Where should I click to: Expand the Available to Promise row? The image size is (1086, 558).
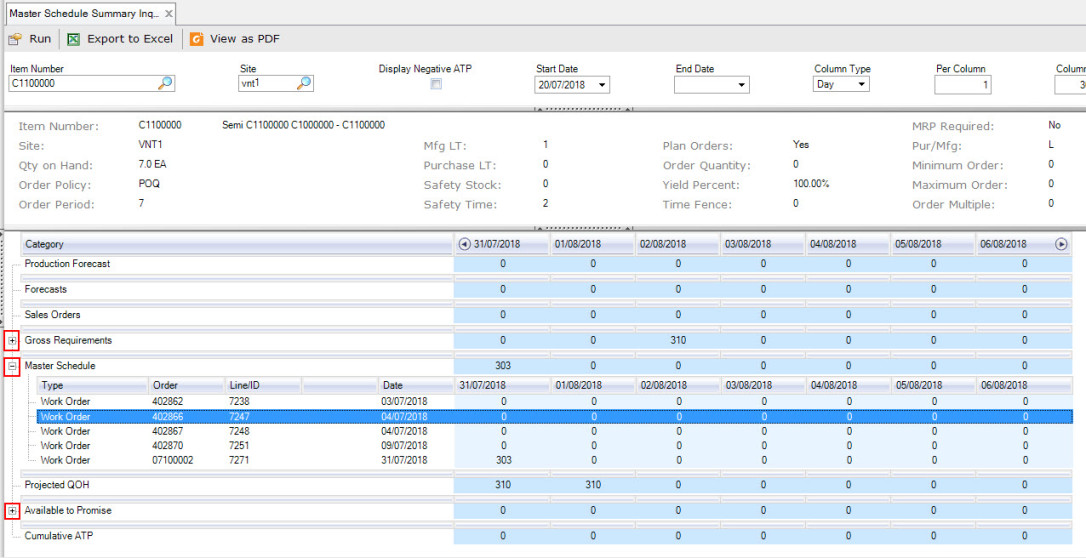pyautogui.click(x=12, y=510)
